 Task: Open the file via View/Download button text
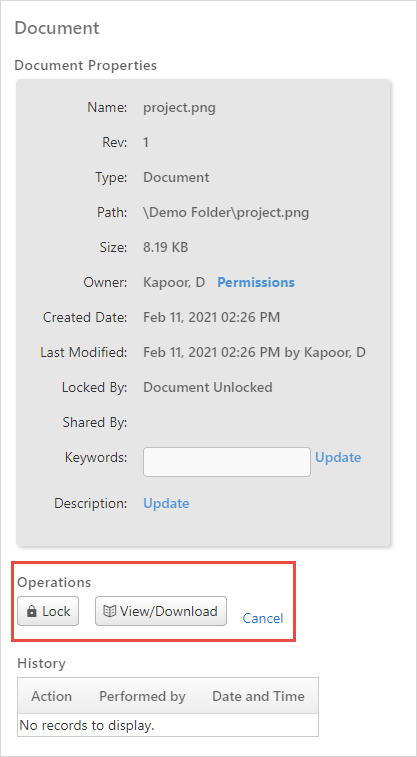pyautogui.click(x=168, y=611)
